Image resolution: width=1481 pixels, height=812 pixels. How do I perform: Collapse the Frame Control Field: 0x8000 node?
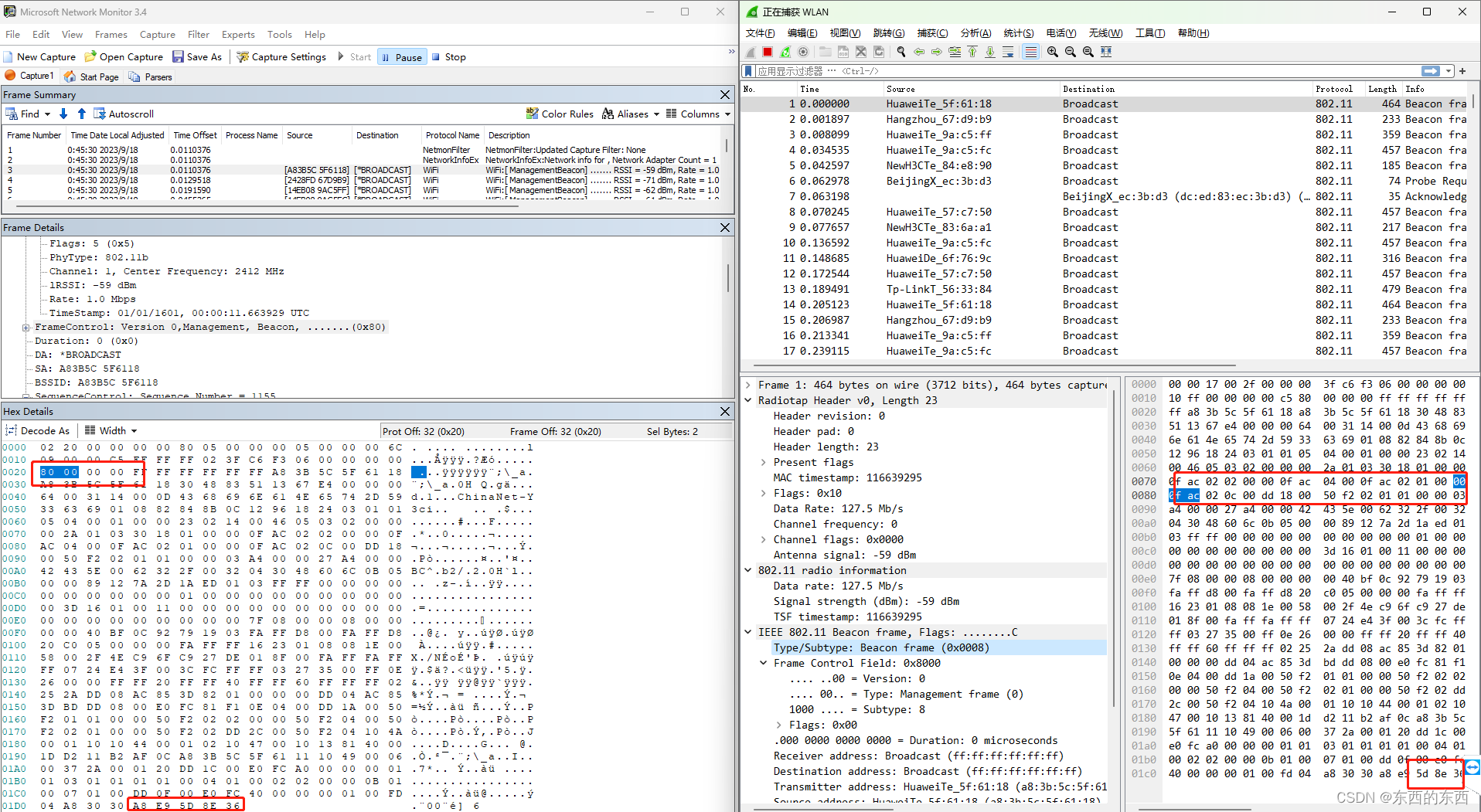coord(764,663)
